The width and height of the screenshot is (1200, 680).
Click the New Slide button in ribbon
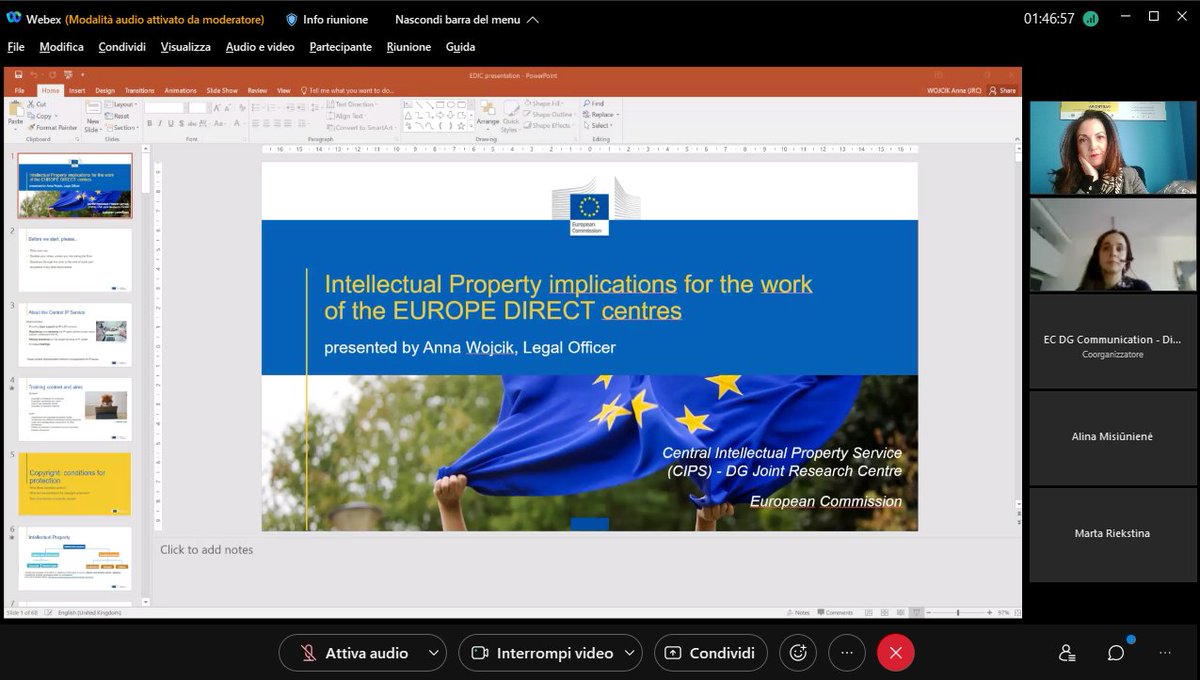pos(92,115)
